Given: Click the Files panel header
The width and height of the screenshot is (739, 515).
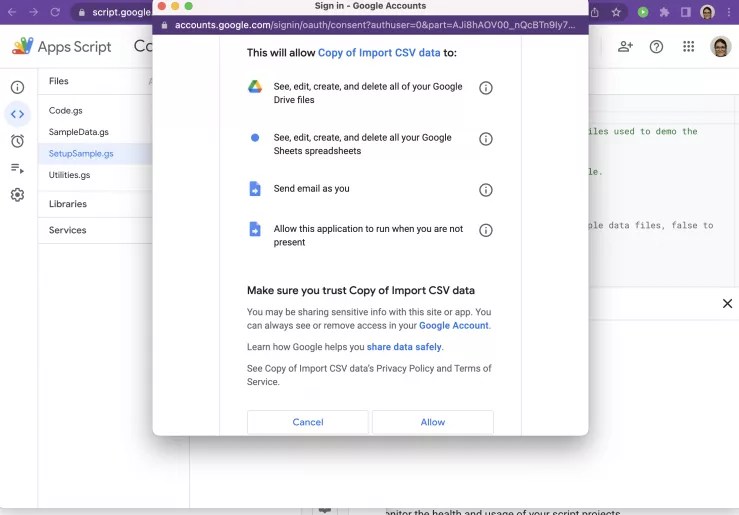Looking at the screenshot, I should (x=58, y=81).
